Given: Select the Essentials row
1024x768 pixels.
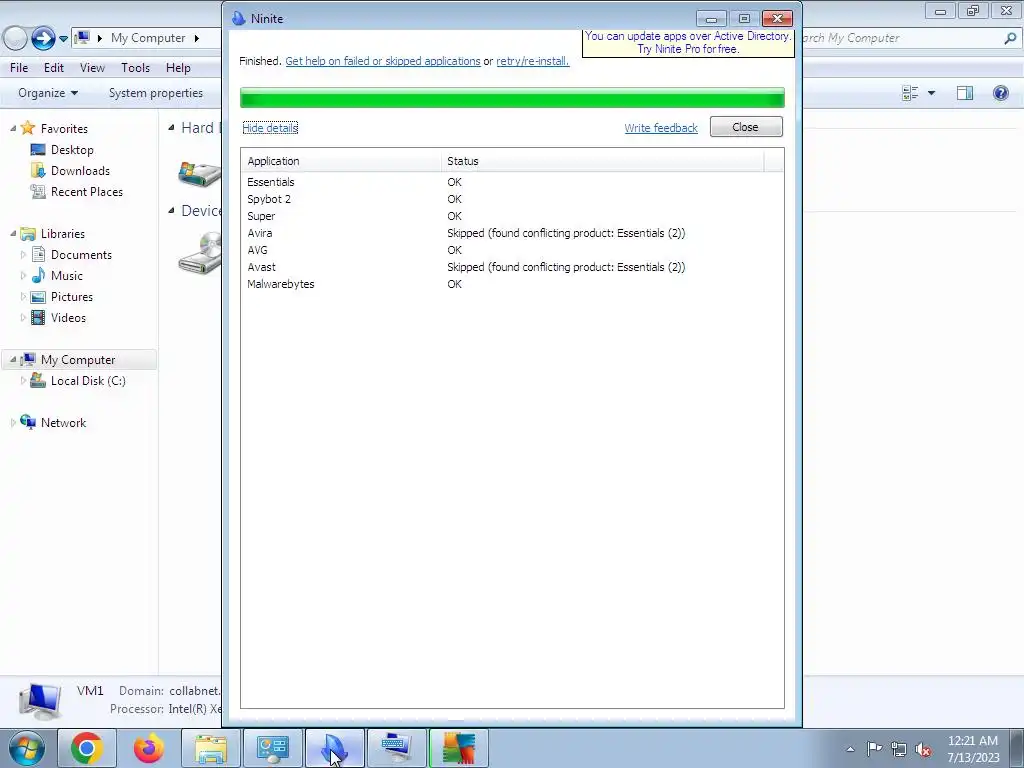Looking at the screenshot, I should click(512, 182).
